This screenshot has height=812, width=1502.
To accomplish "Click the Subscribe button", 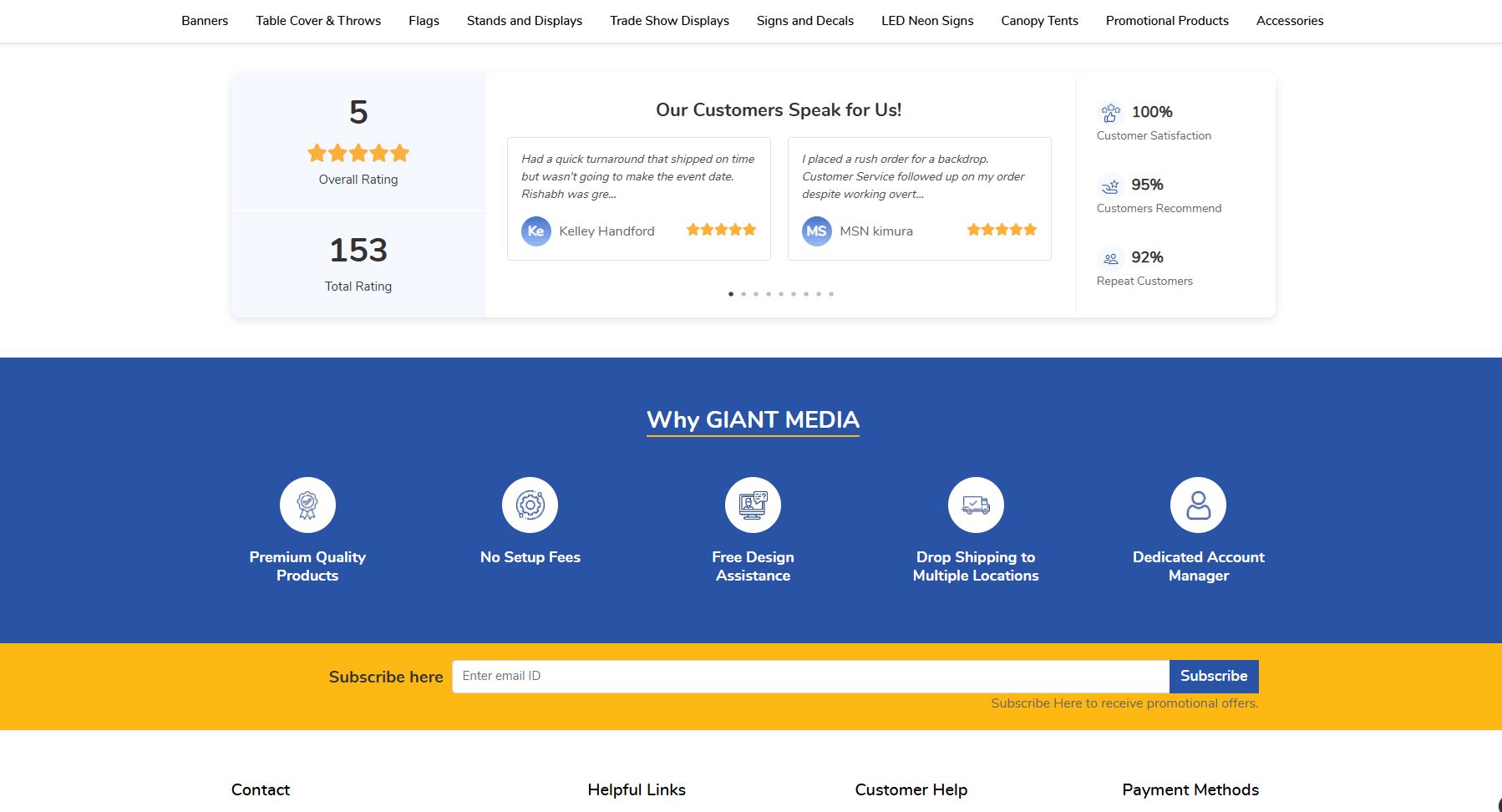I will (x=1214, y=676).
